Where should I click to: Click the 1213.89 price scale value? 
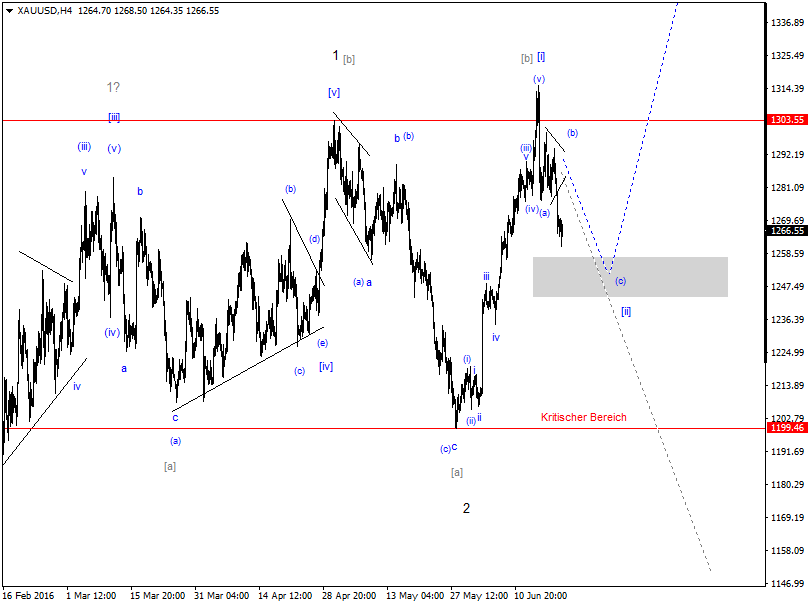coord(787,385)
